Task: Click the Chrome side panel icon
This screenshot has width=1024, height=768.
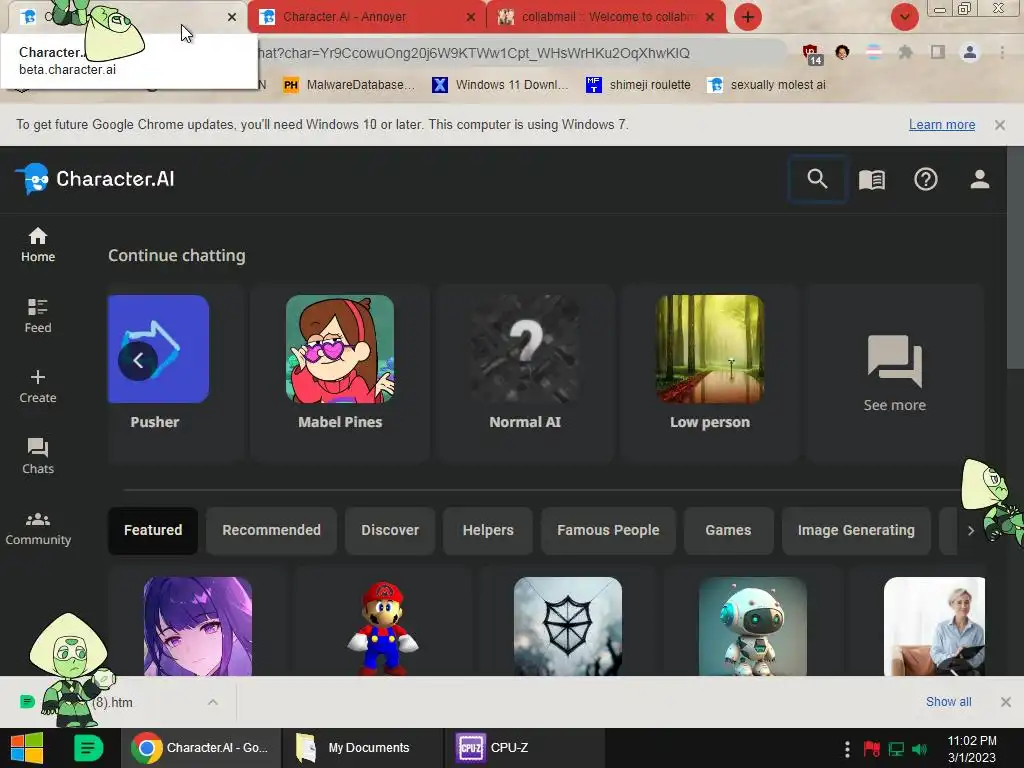Action: click(938, 52)
